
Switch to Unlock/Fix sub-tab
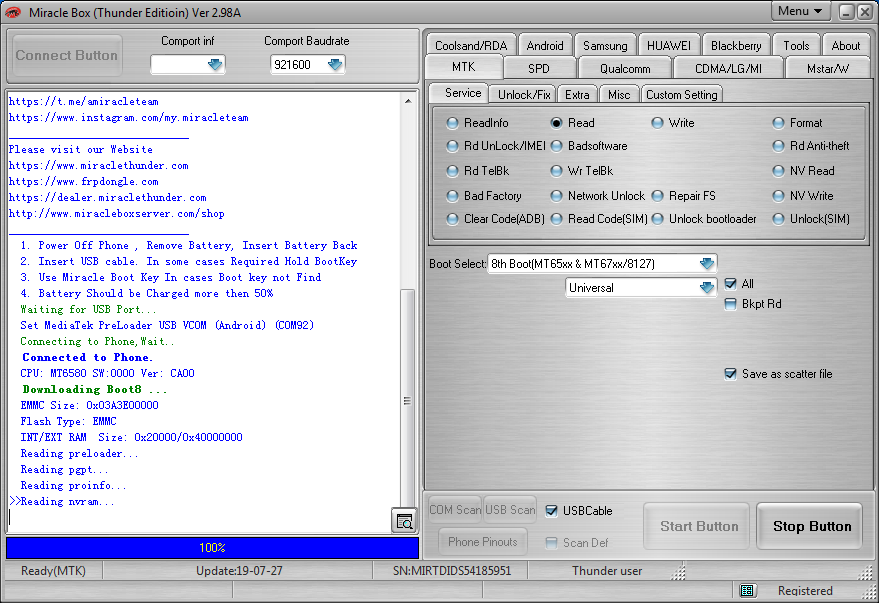point(524,95)
